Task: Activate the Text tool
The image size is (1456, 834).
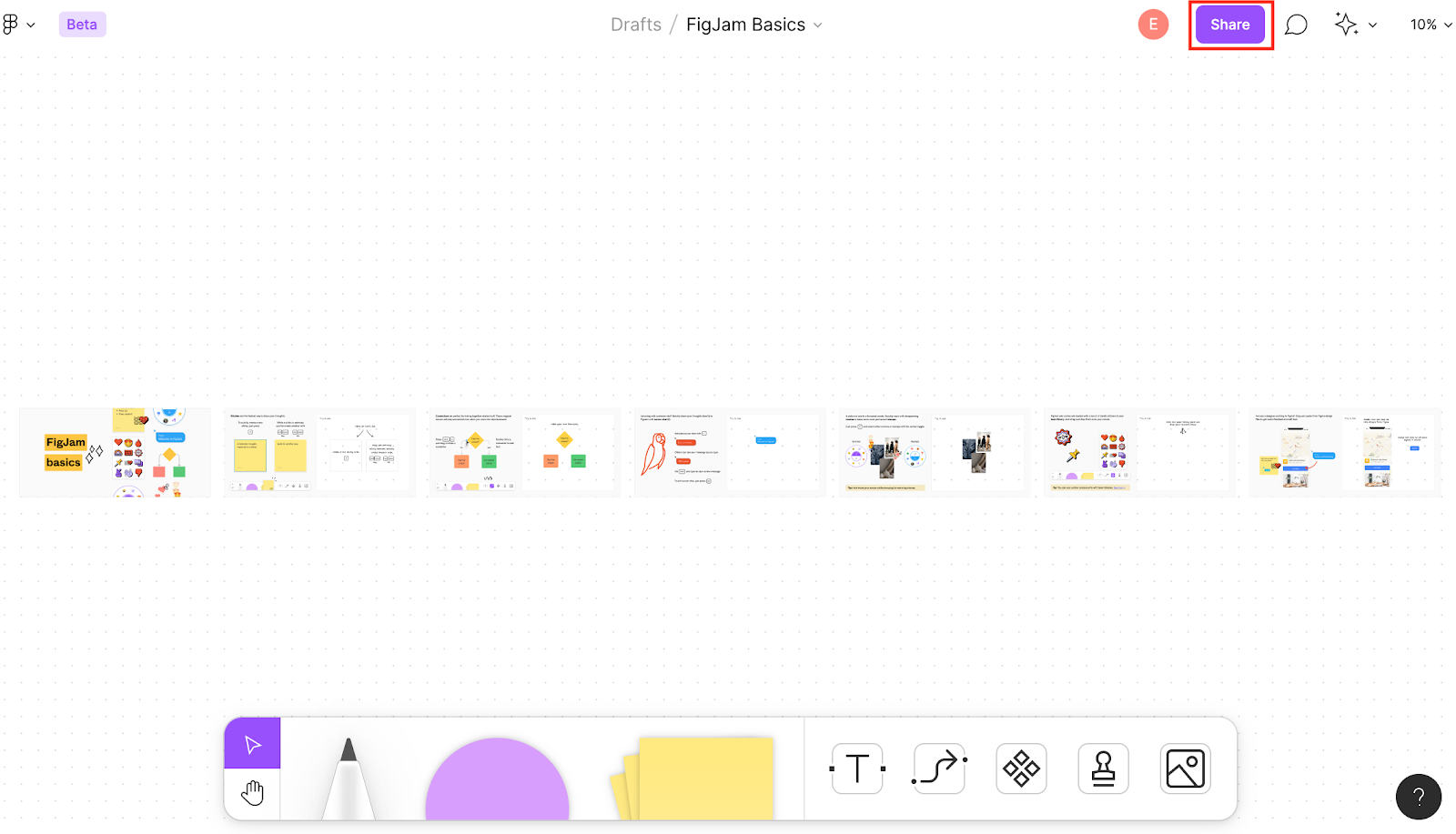Action: (857, 769)
